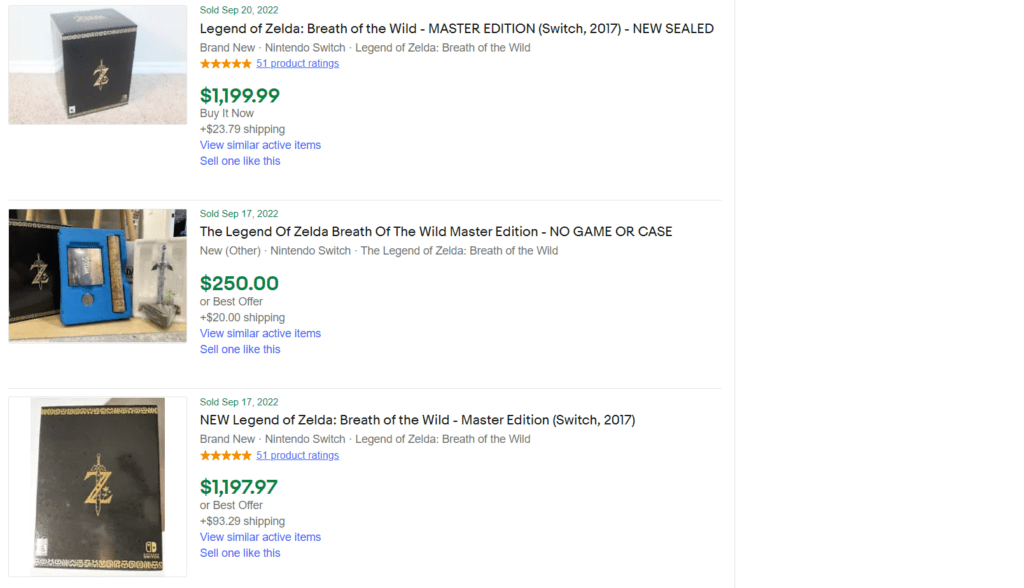Click View similar active items under the $1,199.99 listing
The height and width of the screenshot is (588, 1024).
coord(260,144)
